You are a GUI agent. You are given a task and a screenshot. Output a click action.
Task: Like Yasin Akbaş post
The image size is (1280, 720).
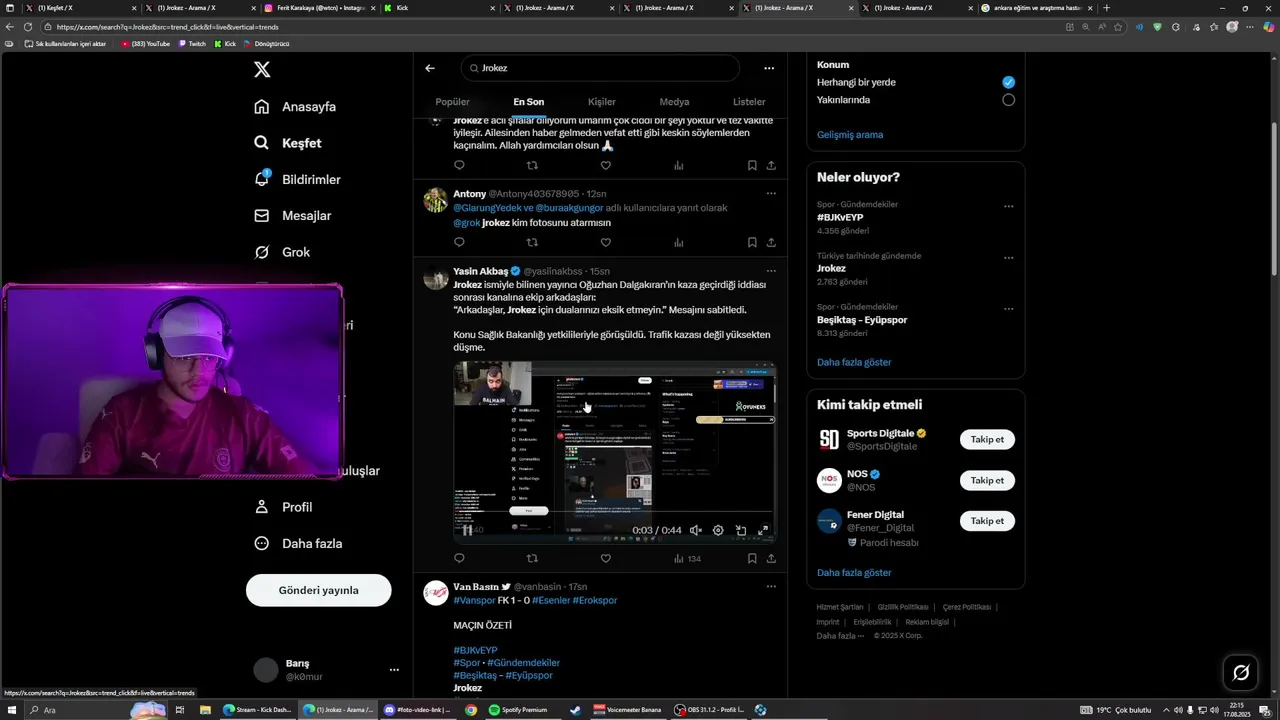pos(605,559)
